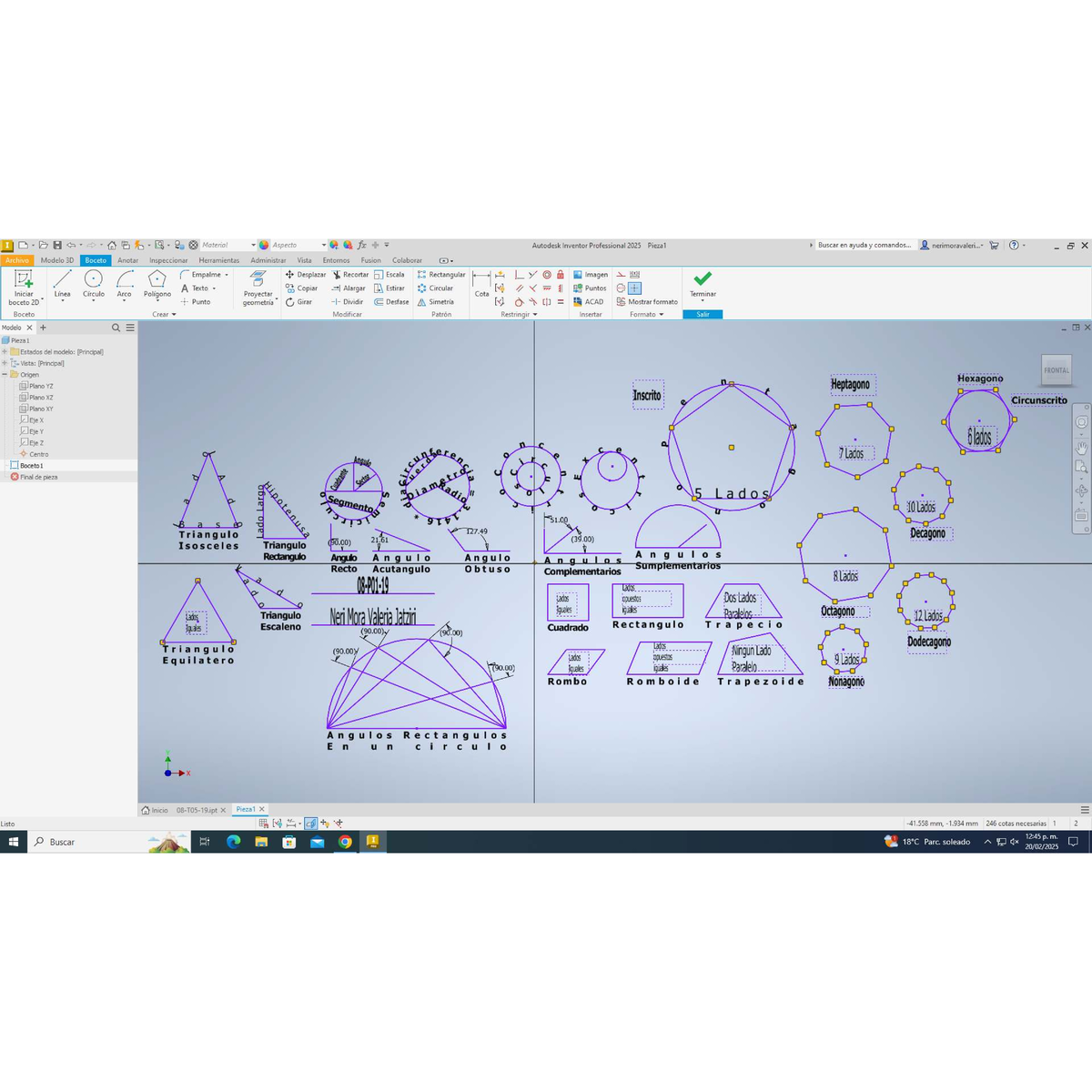The image size is (1092, 1092).
Task: Insert an ACAD file
Action: point(589,302)
